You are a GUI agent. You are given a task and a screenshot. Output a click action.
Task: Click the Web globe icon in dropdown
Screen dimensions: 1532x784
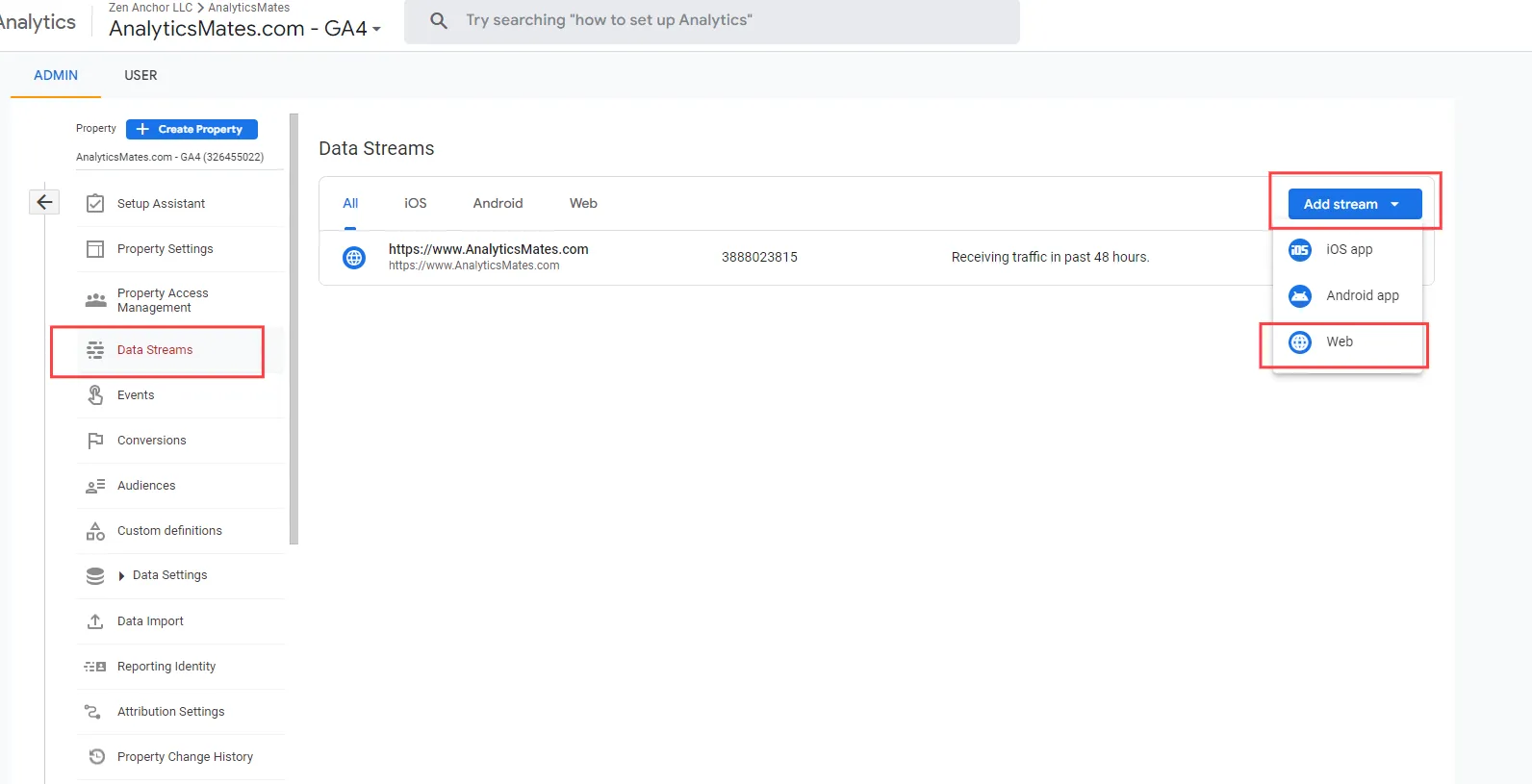pos(1300,342)
